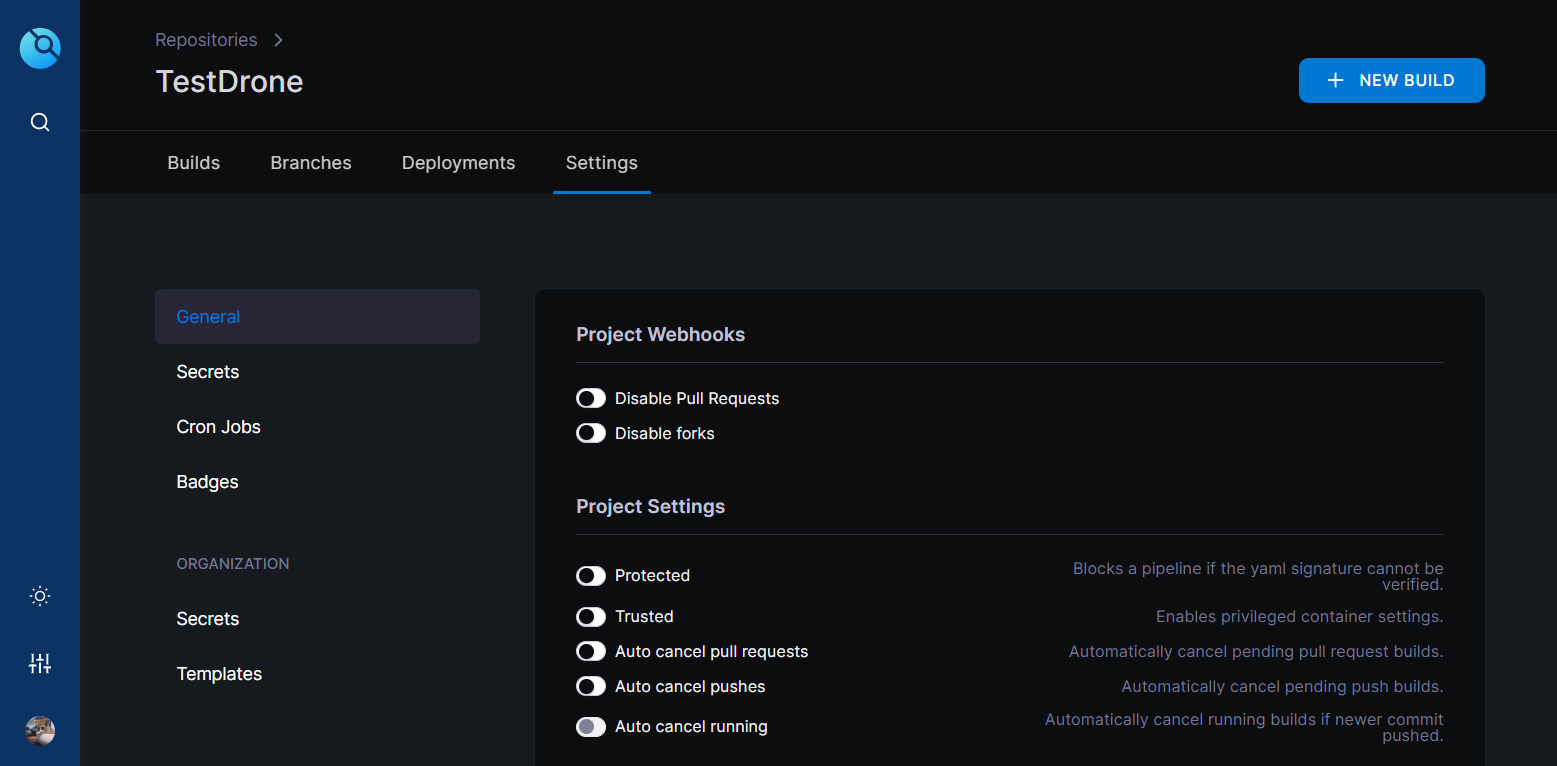Select the Settings tab
1557x766 pixels.
point(602,163)
